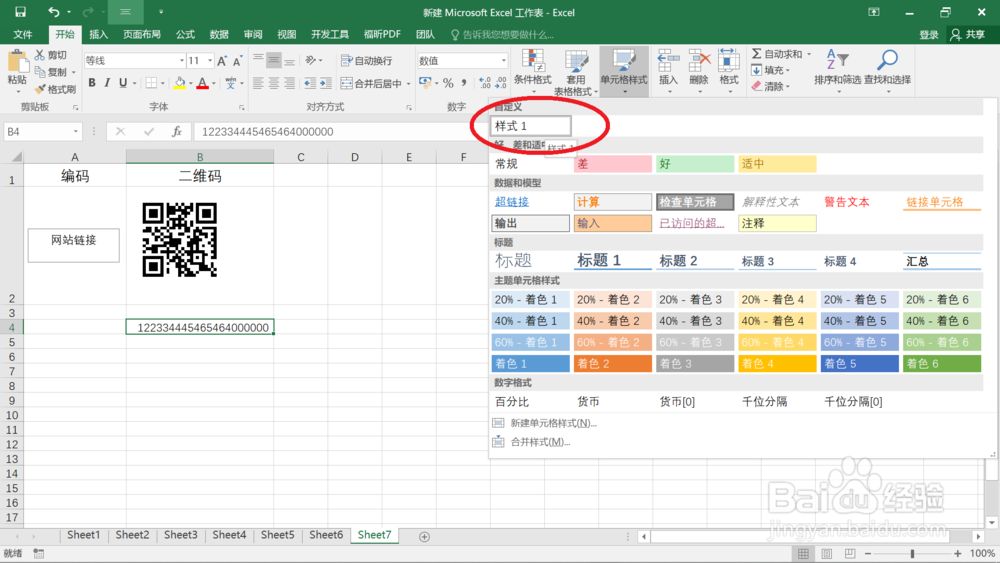This screenshot has width=1000, height=563.
Task: Open the font size dropdown
Action: coord(210,61)
